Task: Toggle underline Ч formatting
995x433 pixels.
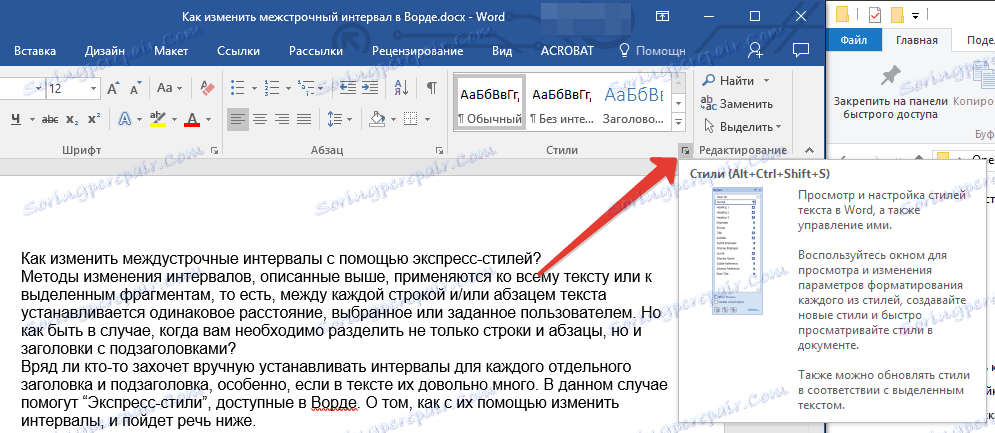Action: click(15, 118)
